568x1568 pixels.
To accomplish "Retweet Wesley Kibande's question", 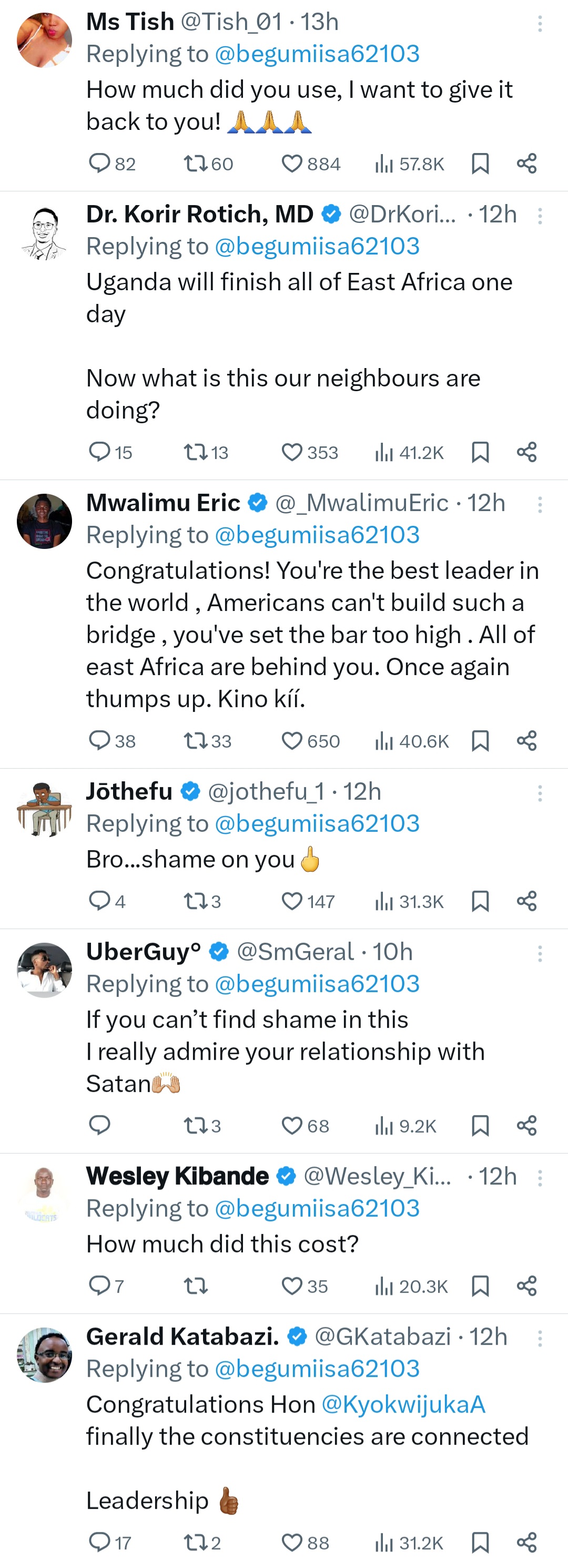I will pos(196,1286).
